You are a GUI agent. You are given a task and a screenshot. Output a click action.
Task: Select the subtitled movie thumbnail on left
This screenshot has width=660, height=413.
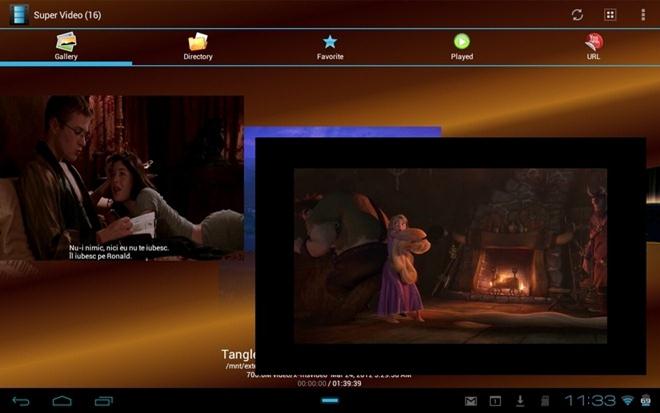[122, 178]
